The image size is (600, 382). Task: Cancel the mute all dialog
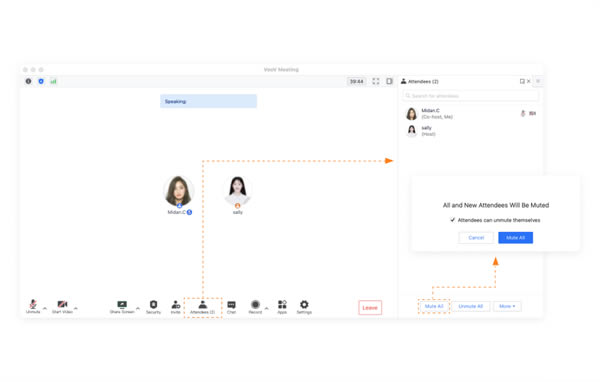(x=476, y=238)
